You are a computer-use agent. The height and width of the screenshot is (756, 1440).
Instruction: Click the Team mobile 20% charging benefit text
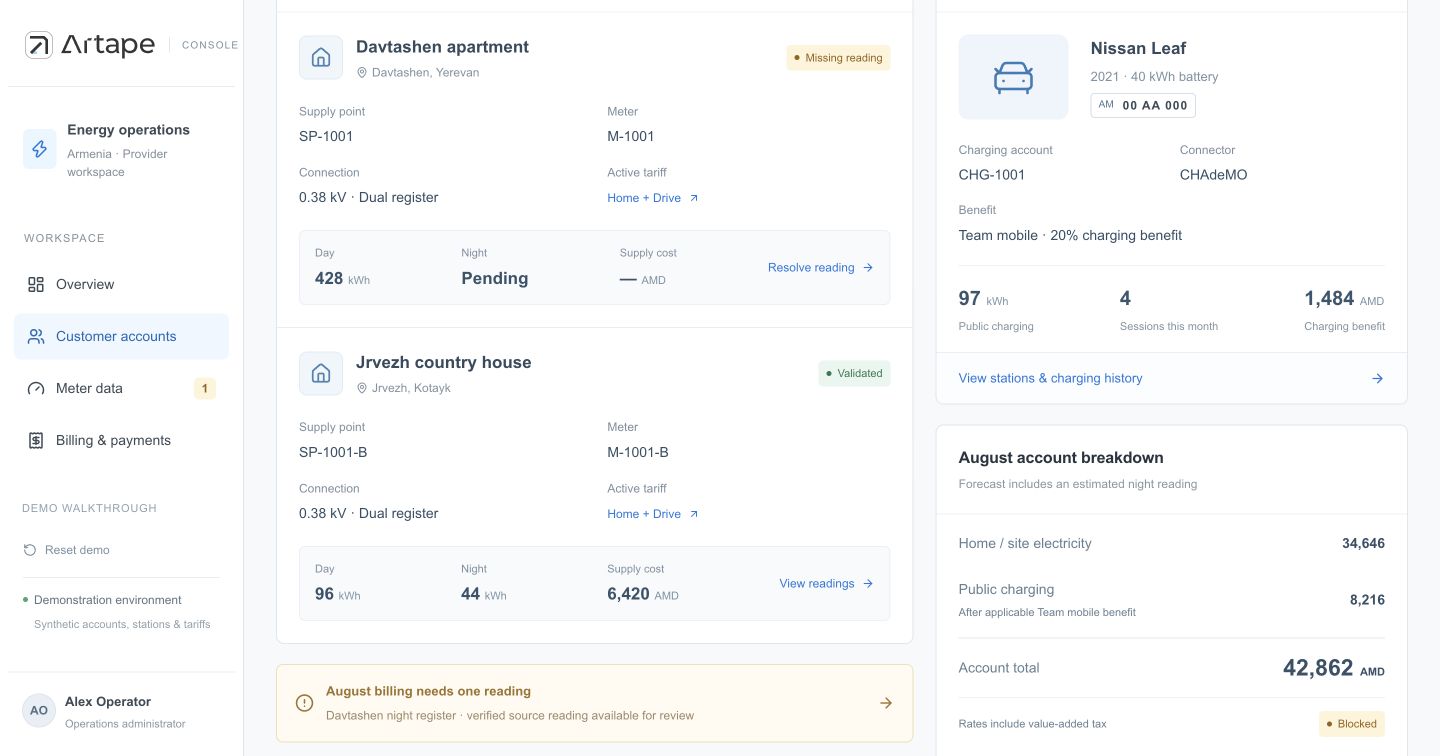point(1070,236)
